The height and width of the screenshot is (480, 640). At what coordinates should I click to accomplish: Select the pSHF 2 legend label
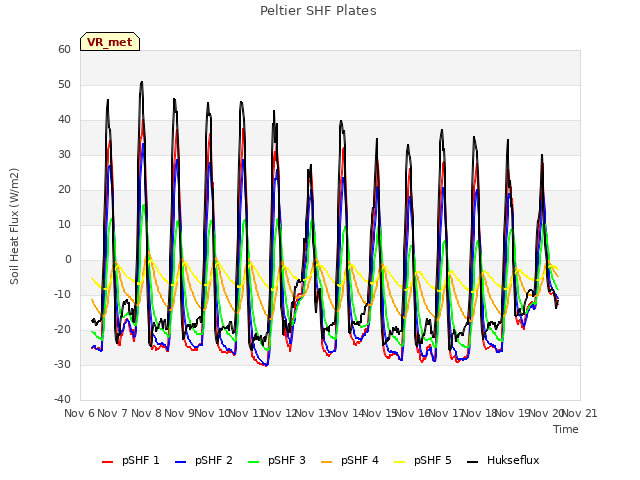213,460
